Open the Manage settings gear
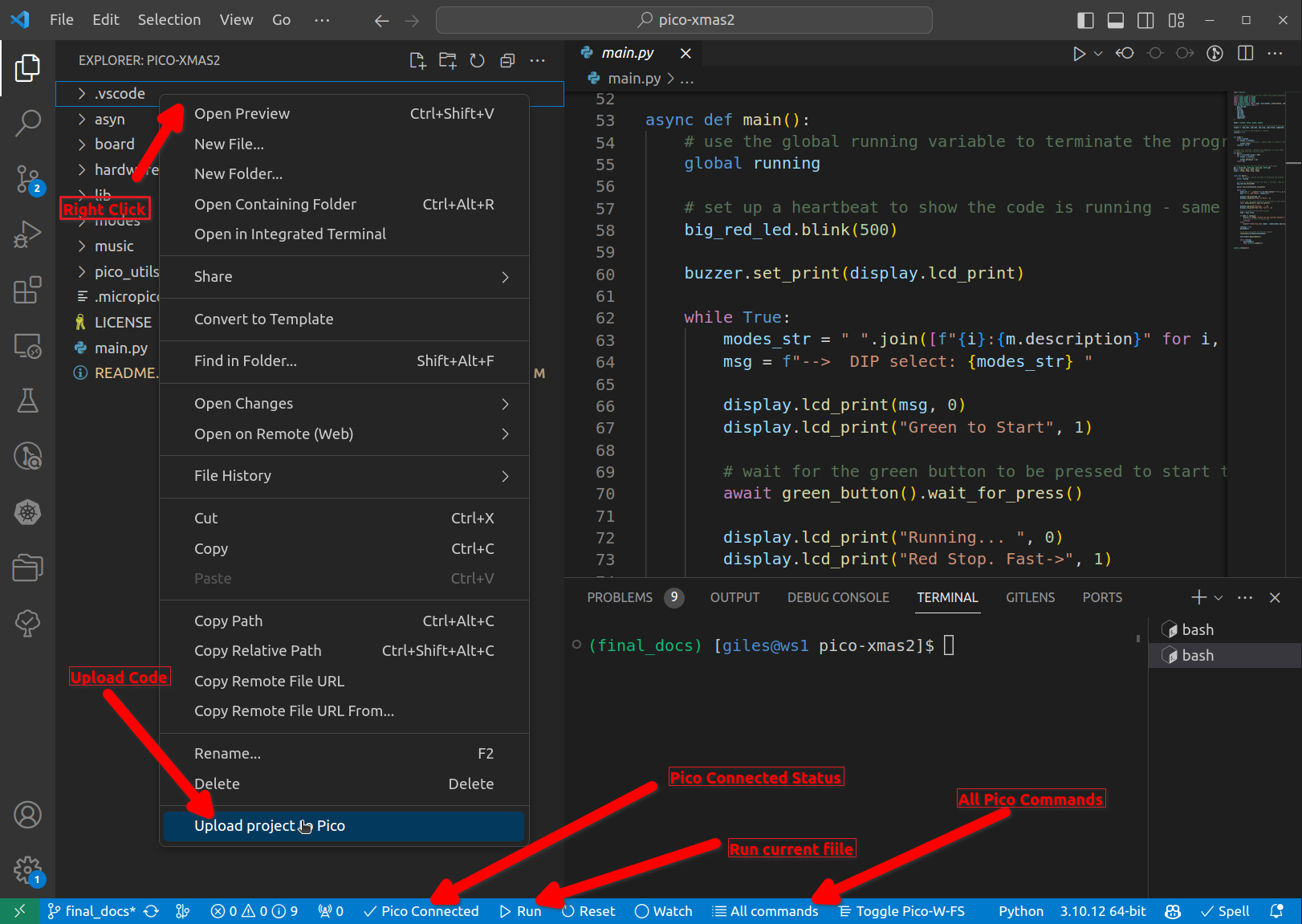 pyautogui.click(x=27, y=870)
